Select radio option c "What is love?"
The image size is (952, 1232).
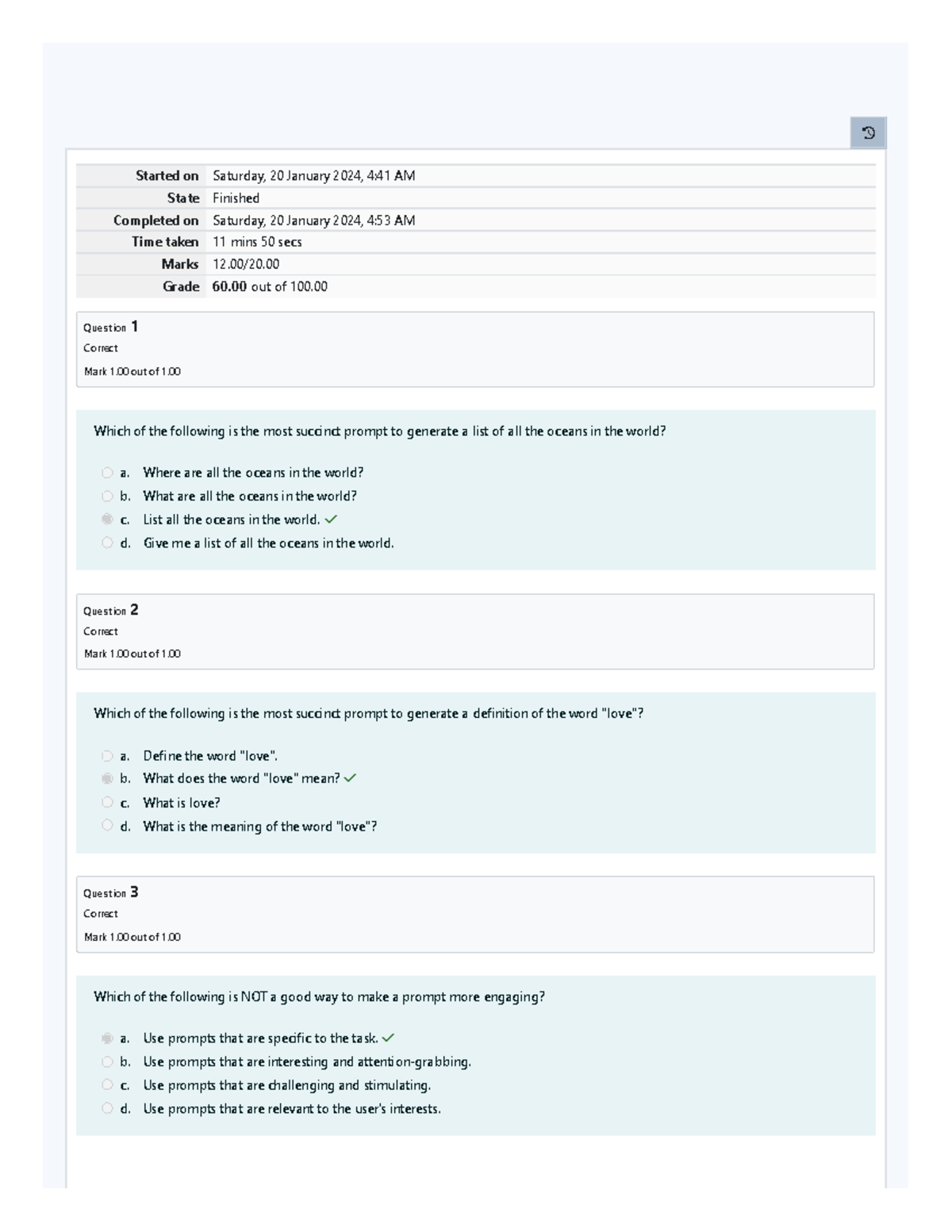click(107, 803)
